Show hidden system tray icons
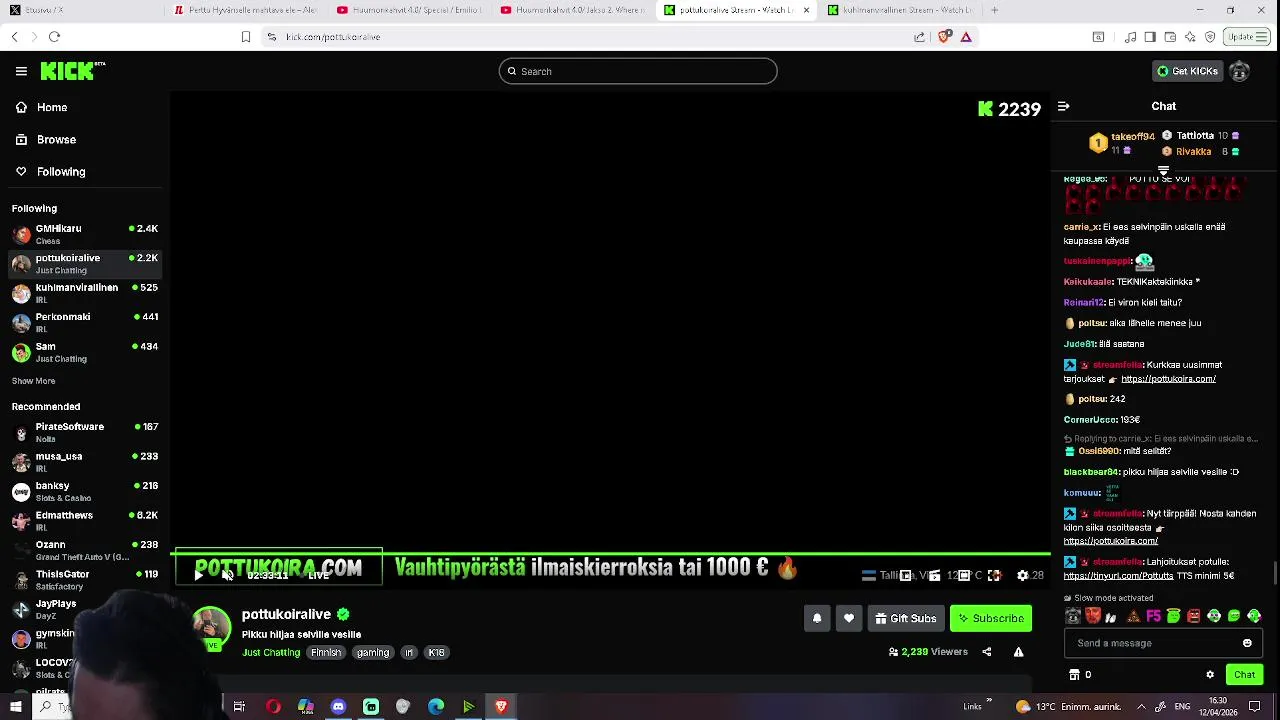Screen dimensions: 1280x720 (x=1142, y=706)
